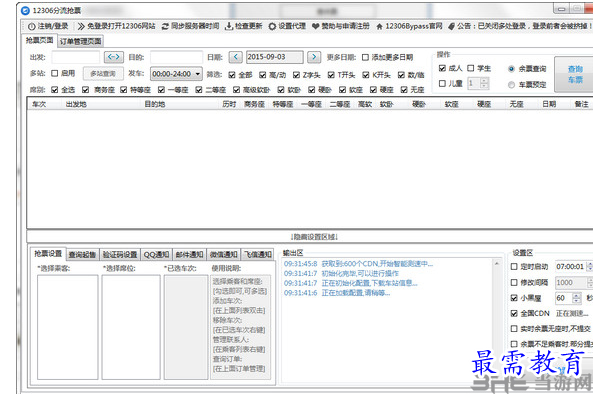
Task: Open the 查询起售 tab
Action: tap(82, 255)
